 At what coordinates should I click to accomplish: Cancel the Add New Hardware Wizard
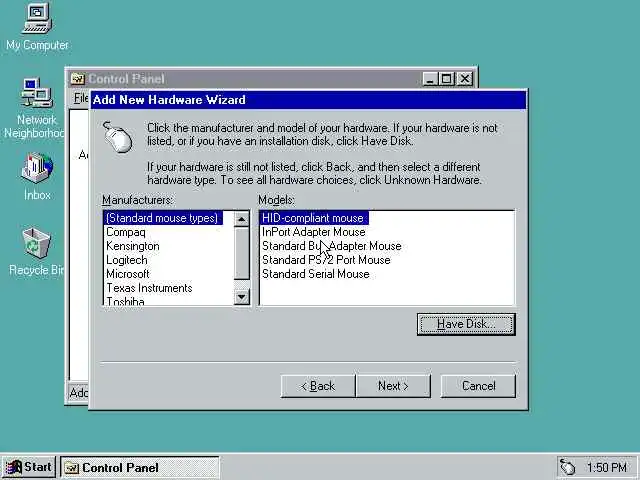(478, 386)
